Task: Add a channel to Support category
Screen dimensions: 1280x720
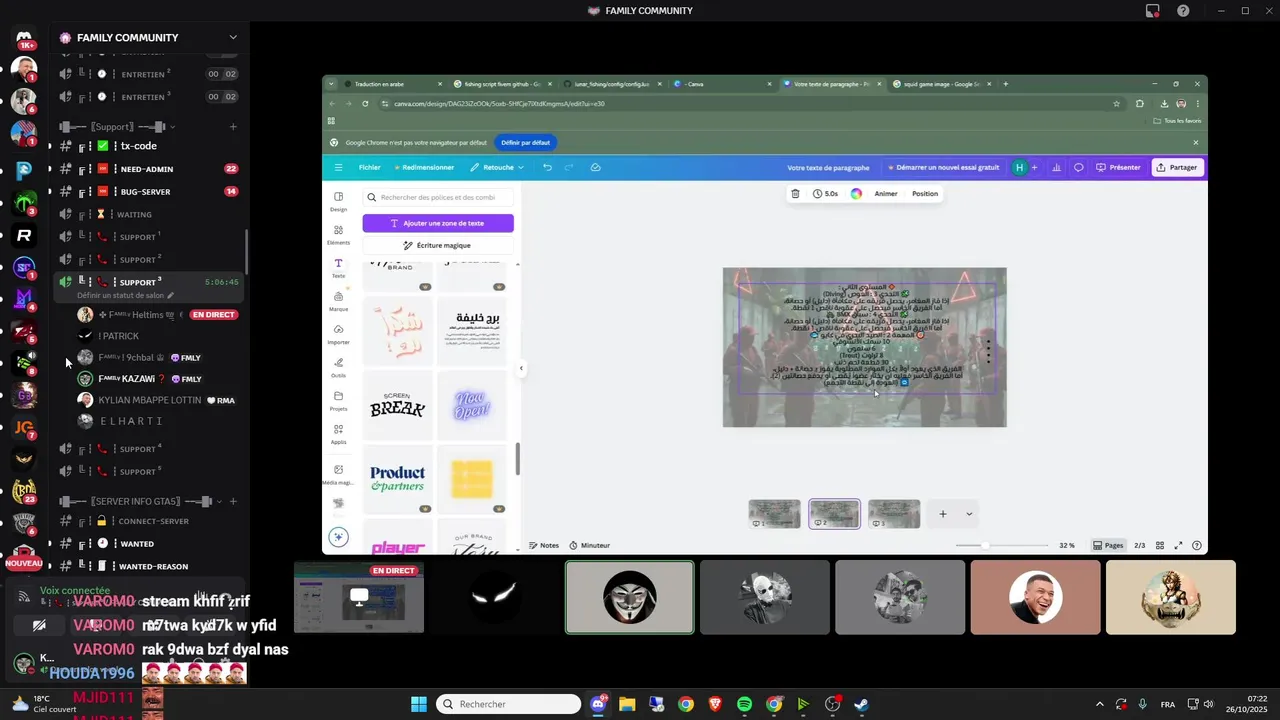Action: [233, 127]
